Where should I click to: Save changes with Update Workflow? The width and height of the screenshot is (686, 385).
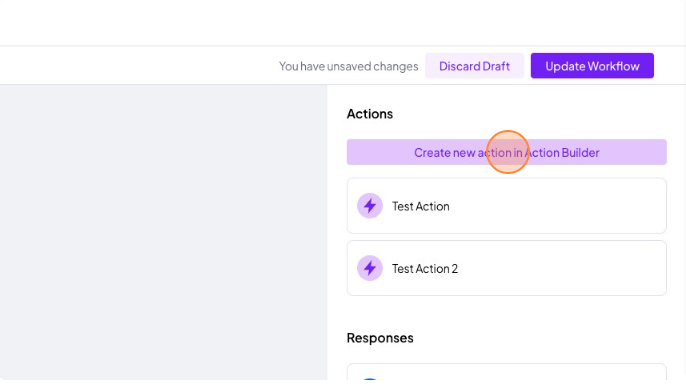coord(592,66)
